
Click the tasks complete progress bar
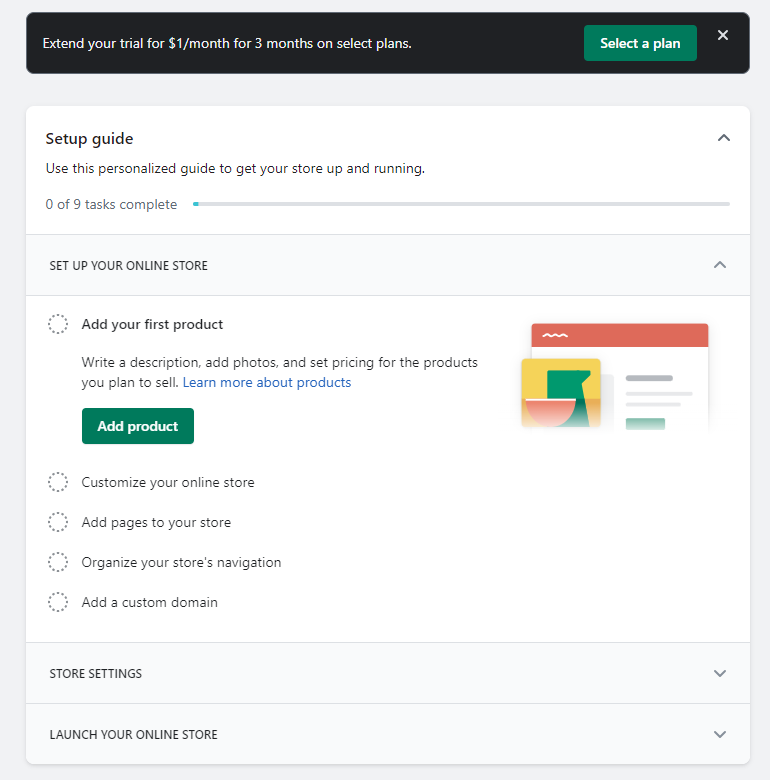pyautogui.click(x=461, y=204)
